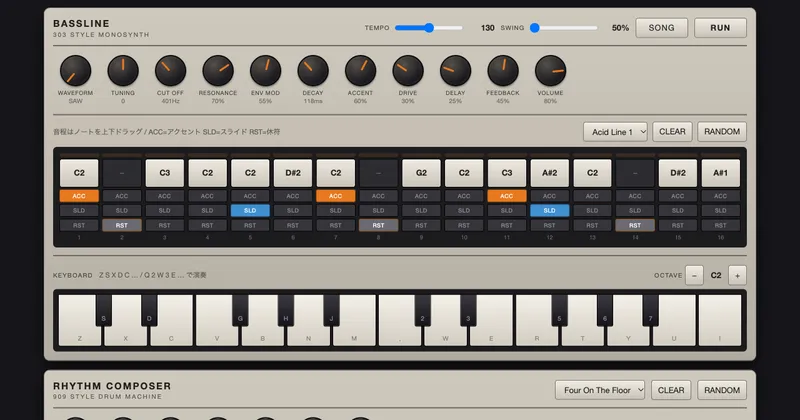The height and width of the screenshot is (420, 800).
Task: Click the CUT OFF knob
Action: click(170, 71)
